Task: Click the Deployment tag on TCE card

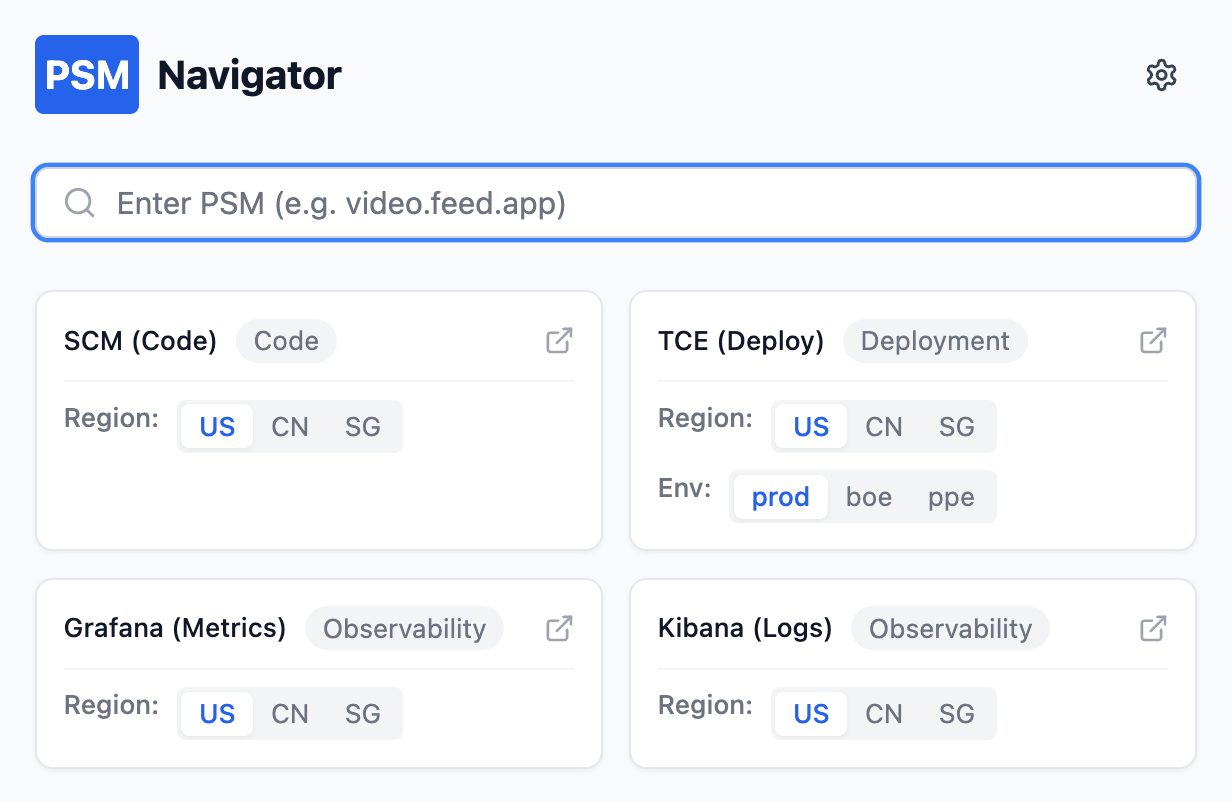Action: (935, 341)
